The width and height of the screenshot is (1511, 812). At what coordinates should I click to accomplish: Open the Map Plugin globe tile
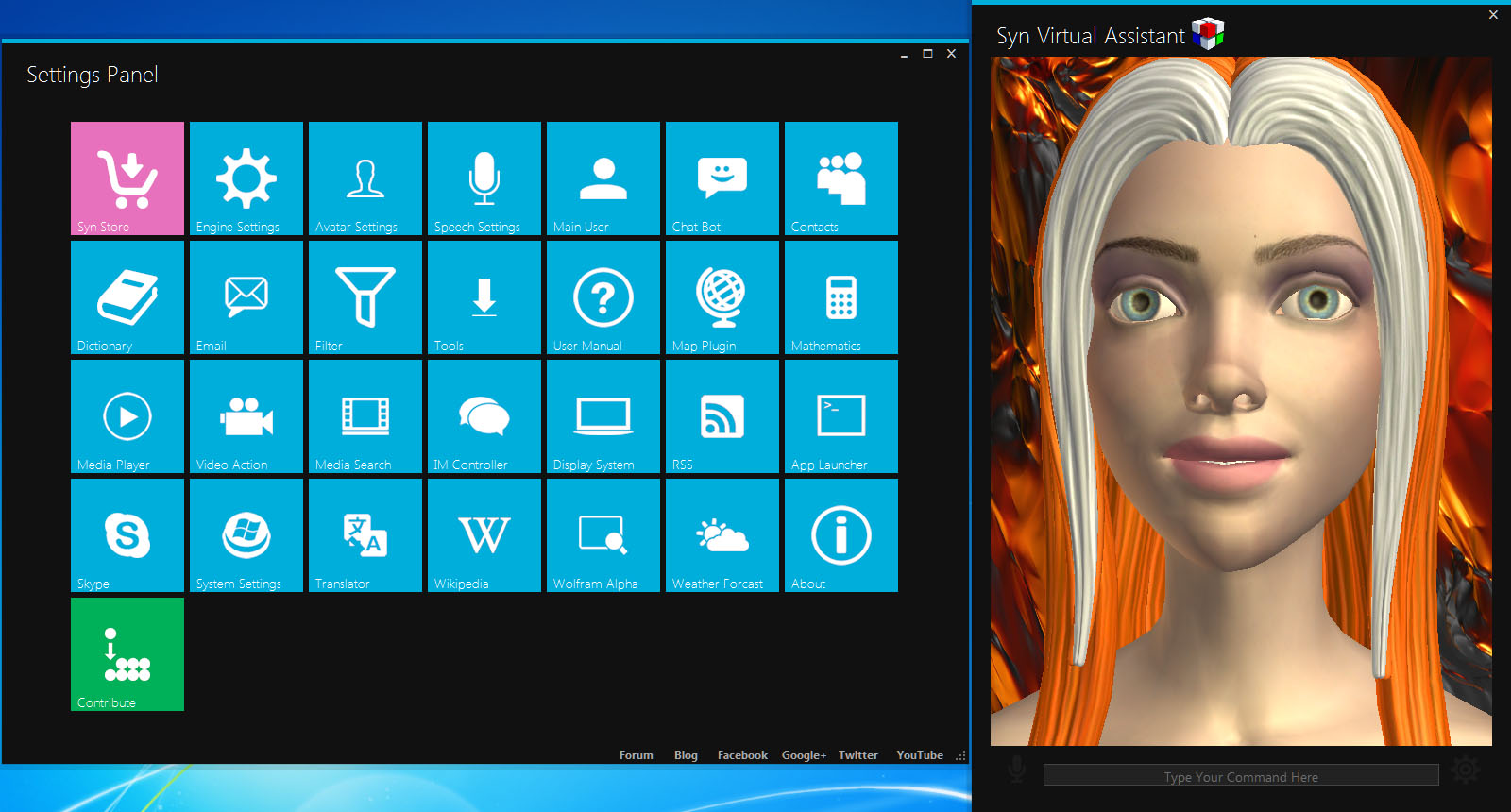(x=722, y=297)
